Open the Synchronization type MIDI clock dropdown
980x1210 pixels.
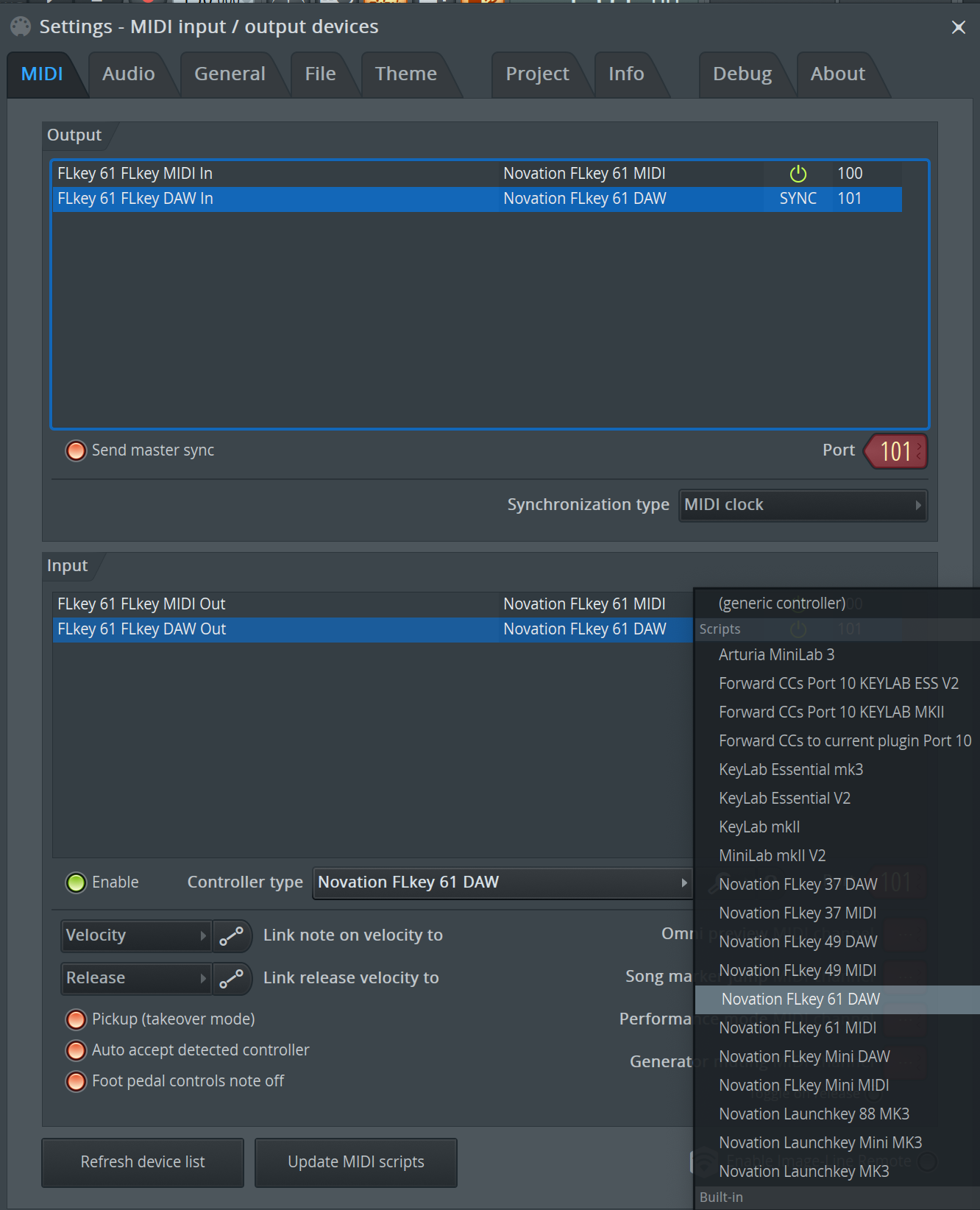coord(803,505)
